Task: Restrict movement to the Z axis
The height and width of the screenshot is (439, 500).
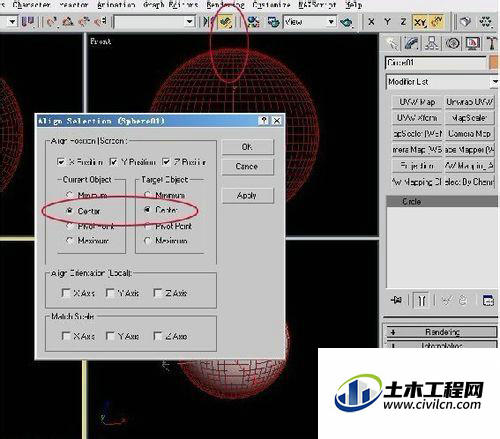Action: coord(403,22)
